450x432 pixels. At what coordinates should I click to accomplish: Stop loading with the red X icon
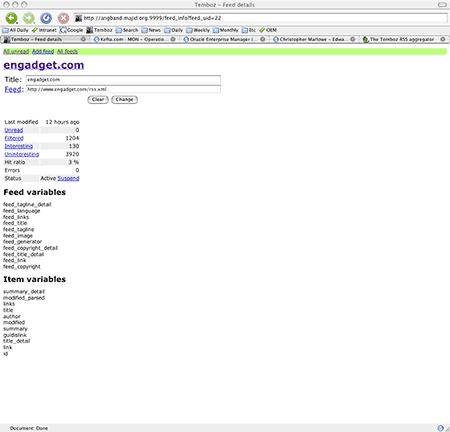tap(63, 18)
